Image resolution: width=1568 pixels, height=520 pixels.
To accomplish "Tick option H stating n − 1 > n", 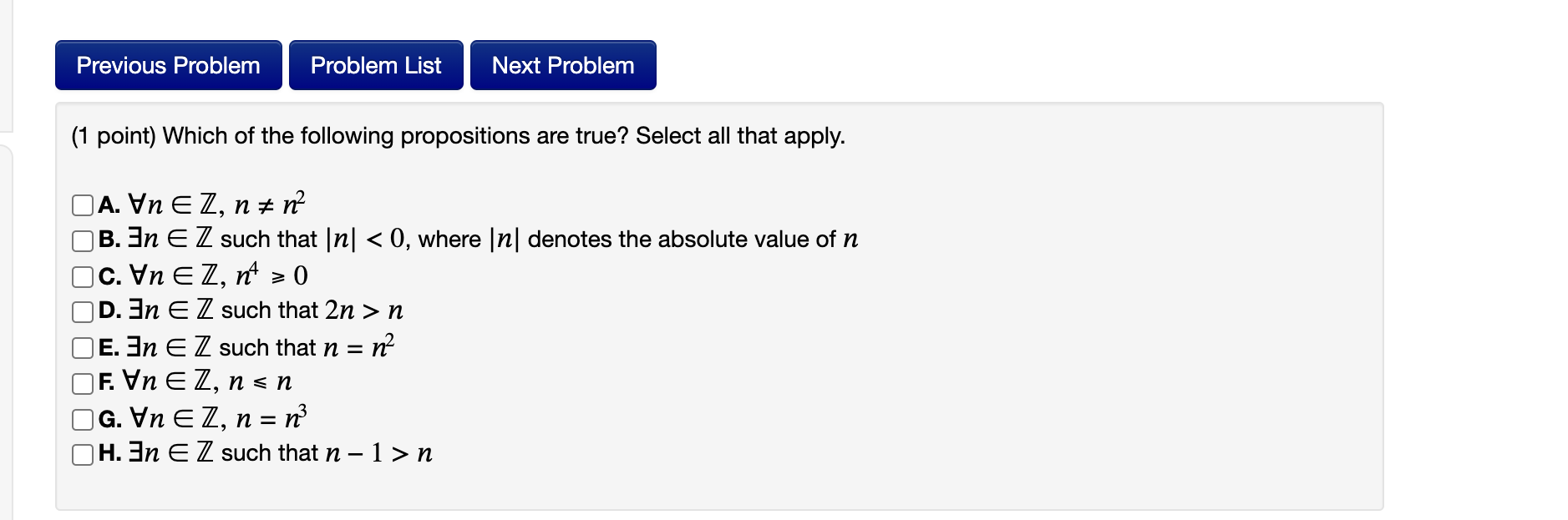I will [x=83, y=454].
